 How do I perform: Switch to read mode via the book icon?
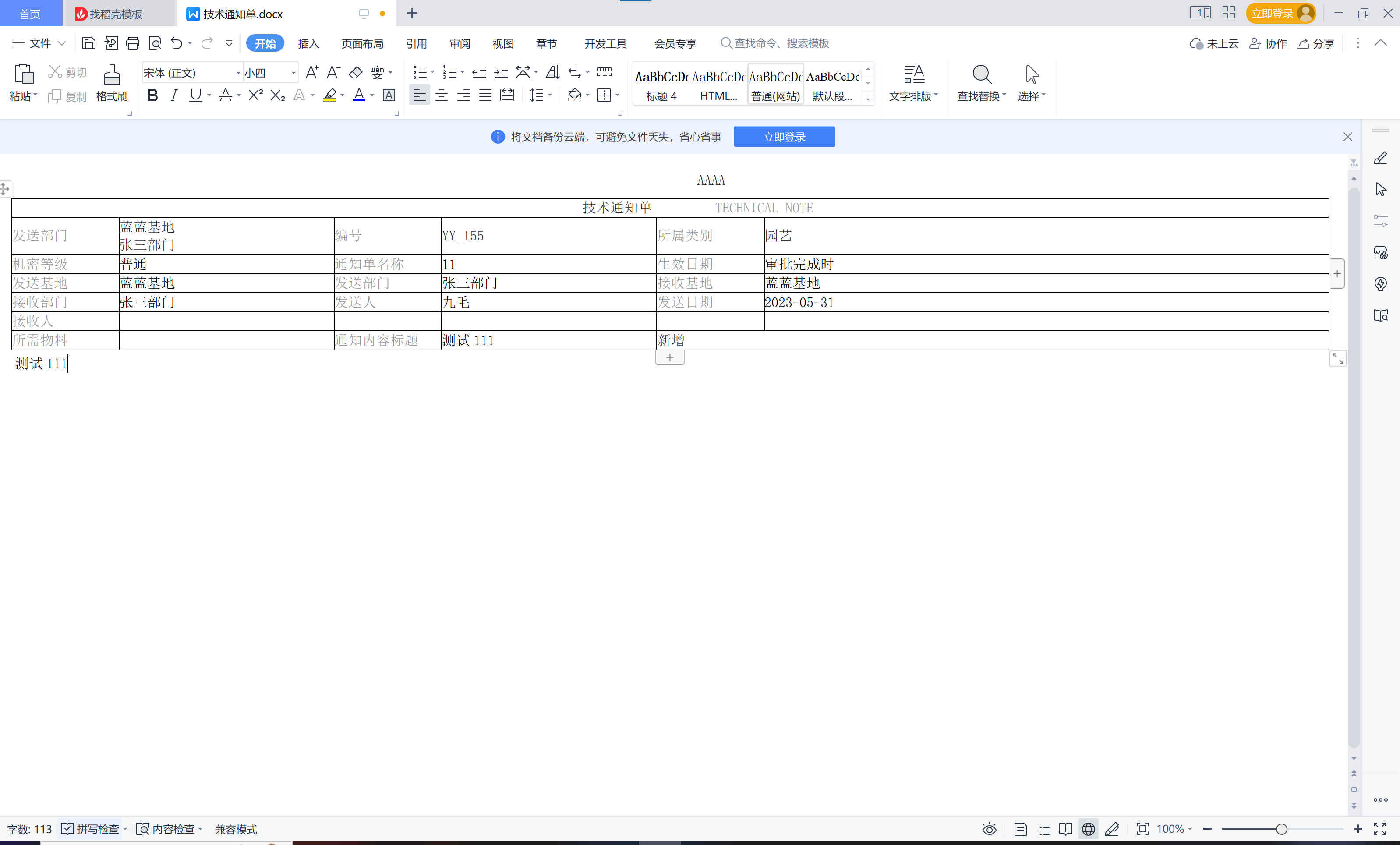point(1065,828)
